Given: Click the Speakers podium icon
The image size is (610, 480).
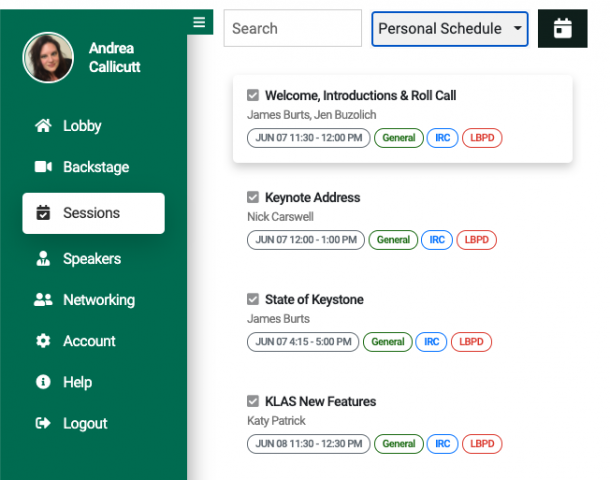Looking at the screenshot, I should (43, 259).
